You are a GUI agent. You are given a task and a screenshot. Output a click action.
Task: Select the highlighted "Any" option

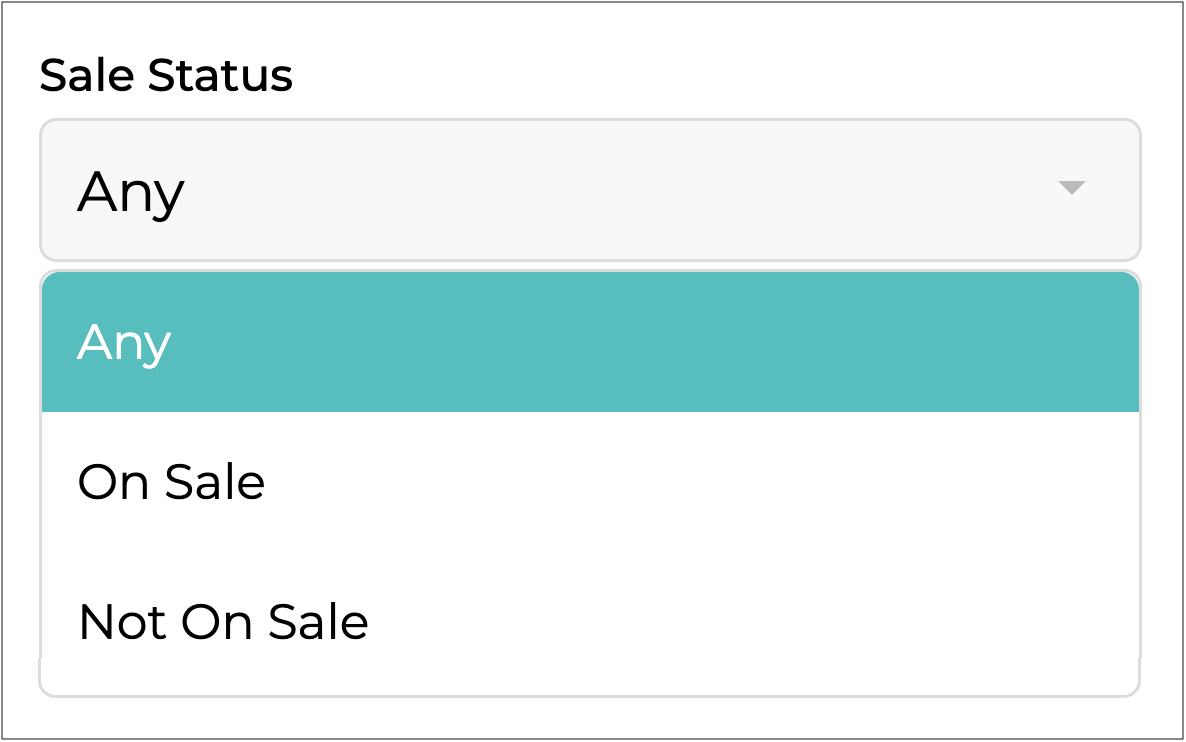click(590, 342)
